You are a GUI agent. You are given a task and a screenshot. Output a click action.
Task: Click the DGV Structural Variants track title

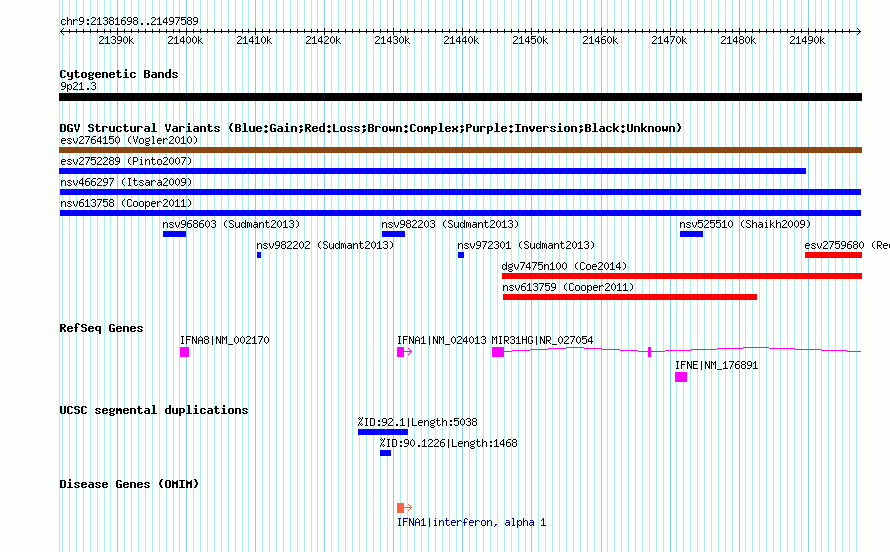click(371, 128)
